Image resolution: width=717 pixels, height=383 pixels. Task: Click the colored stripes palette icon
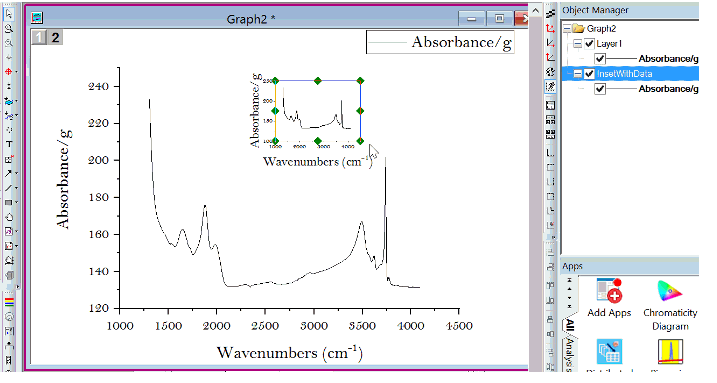[9, 303]
